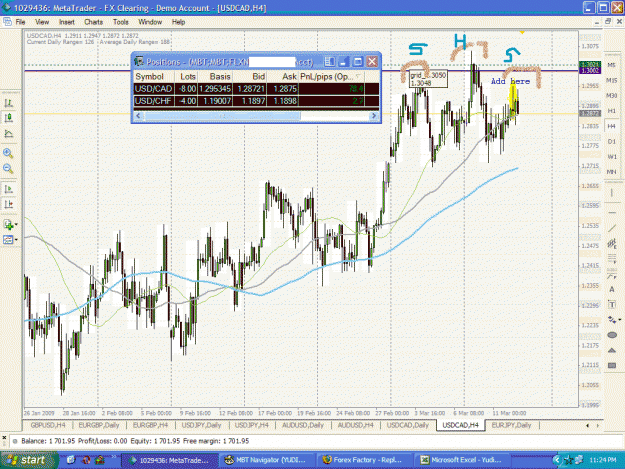This screenshot has height=469, width=625.
Task: Select the USD/CAD position row
Action: pyautogui.click(x=256, y=88)
